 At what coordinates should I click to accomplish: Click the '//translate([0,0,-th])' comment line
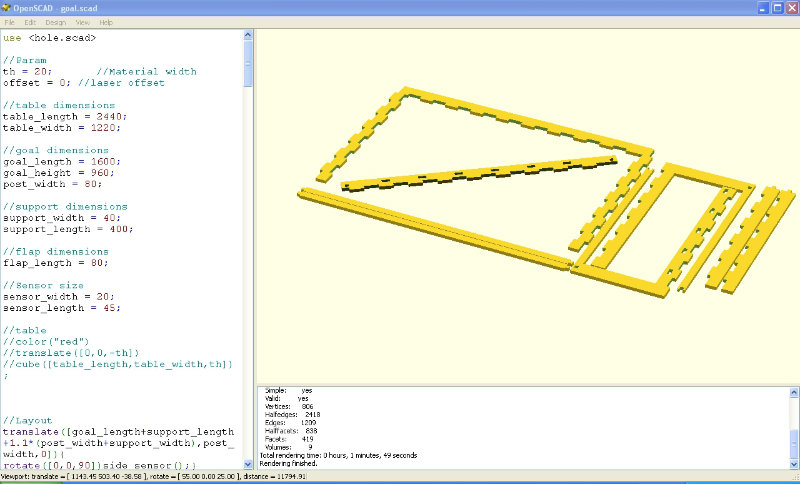coord(71,352)
